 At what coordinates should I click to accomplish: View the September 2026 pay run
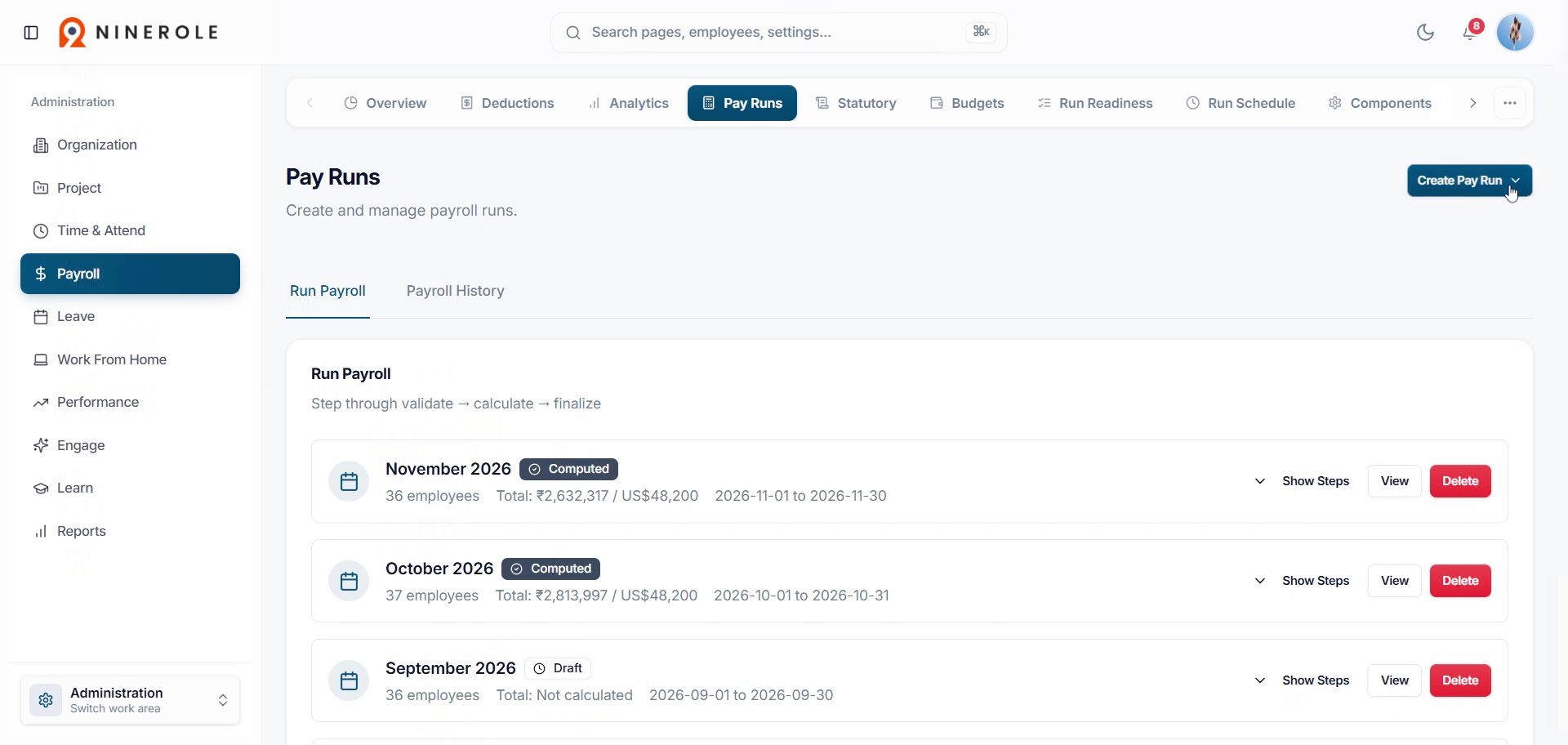(1394, 680)
